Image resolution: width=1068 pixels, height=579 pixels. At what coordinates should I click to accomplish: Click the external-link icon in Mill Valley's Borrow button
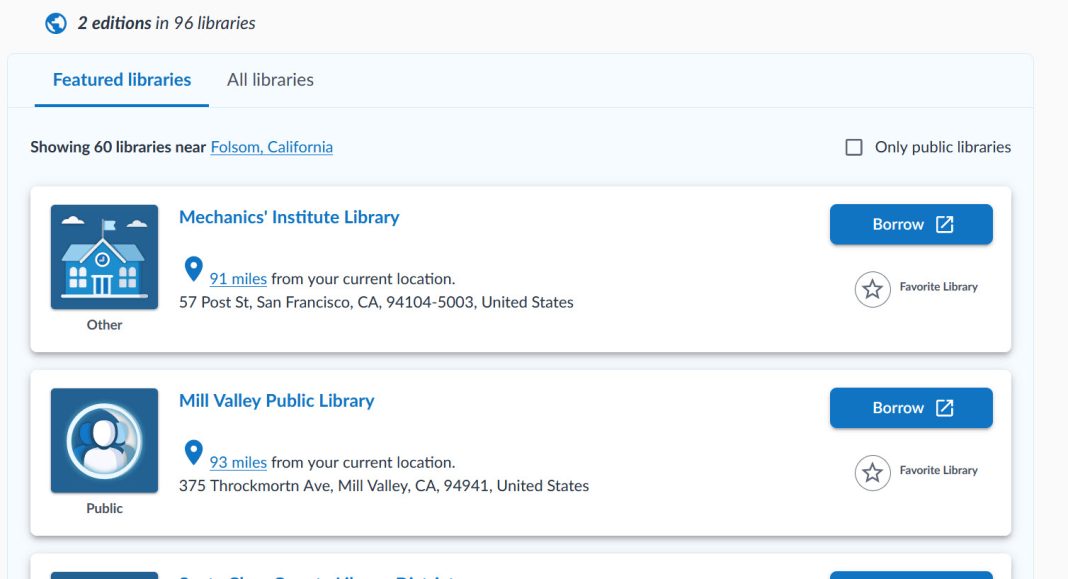tap(944, 407)
